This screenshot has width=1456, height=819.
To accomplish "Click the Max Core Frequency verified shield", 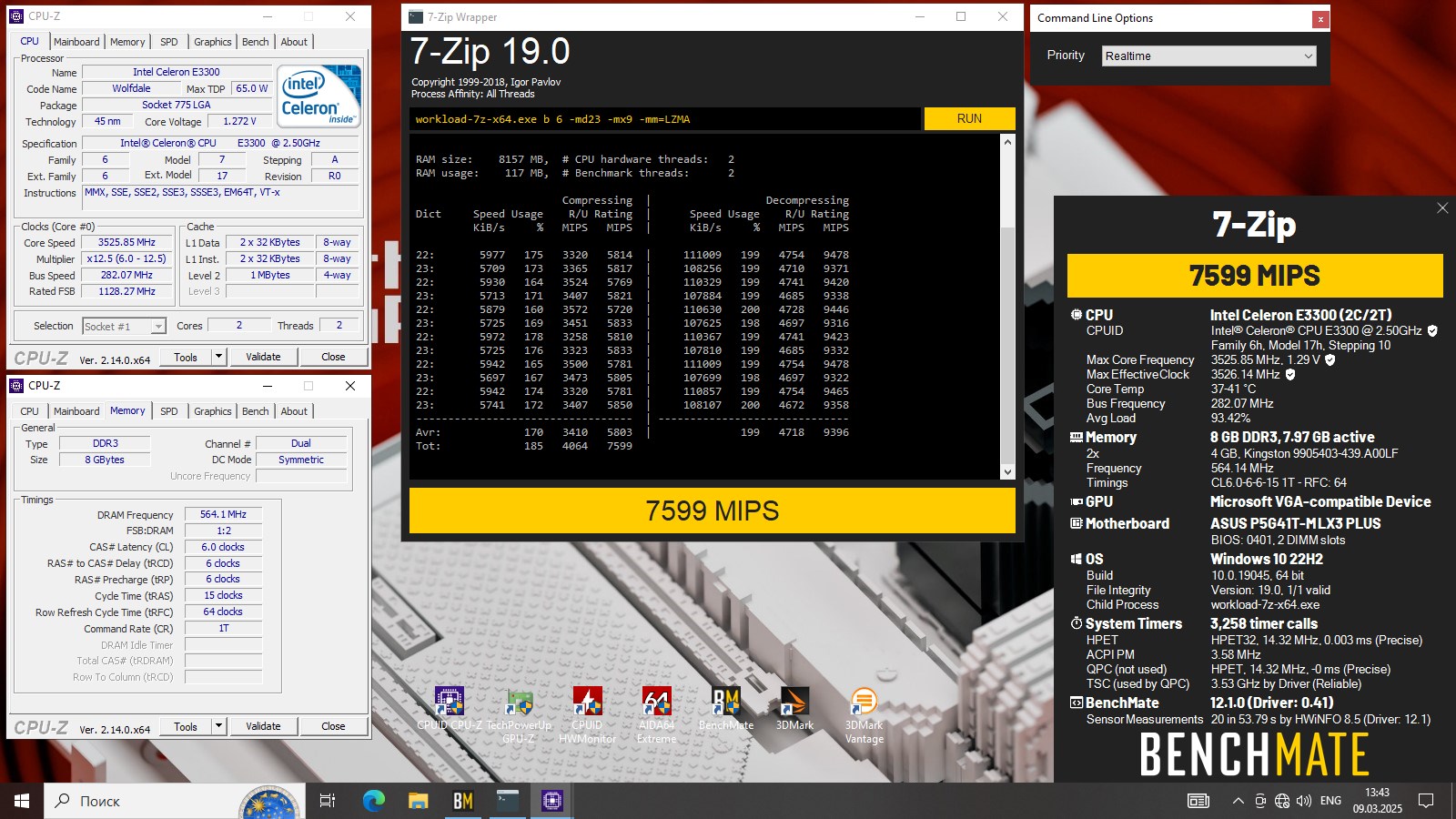I will pos(1330,360).
